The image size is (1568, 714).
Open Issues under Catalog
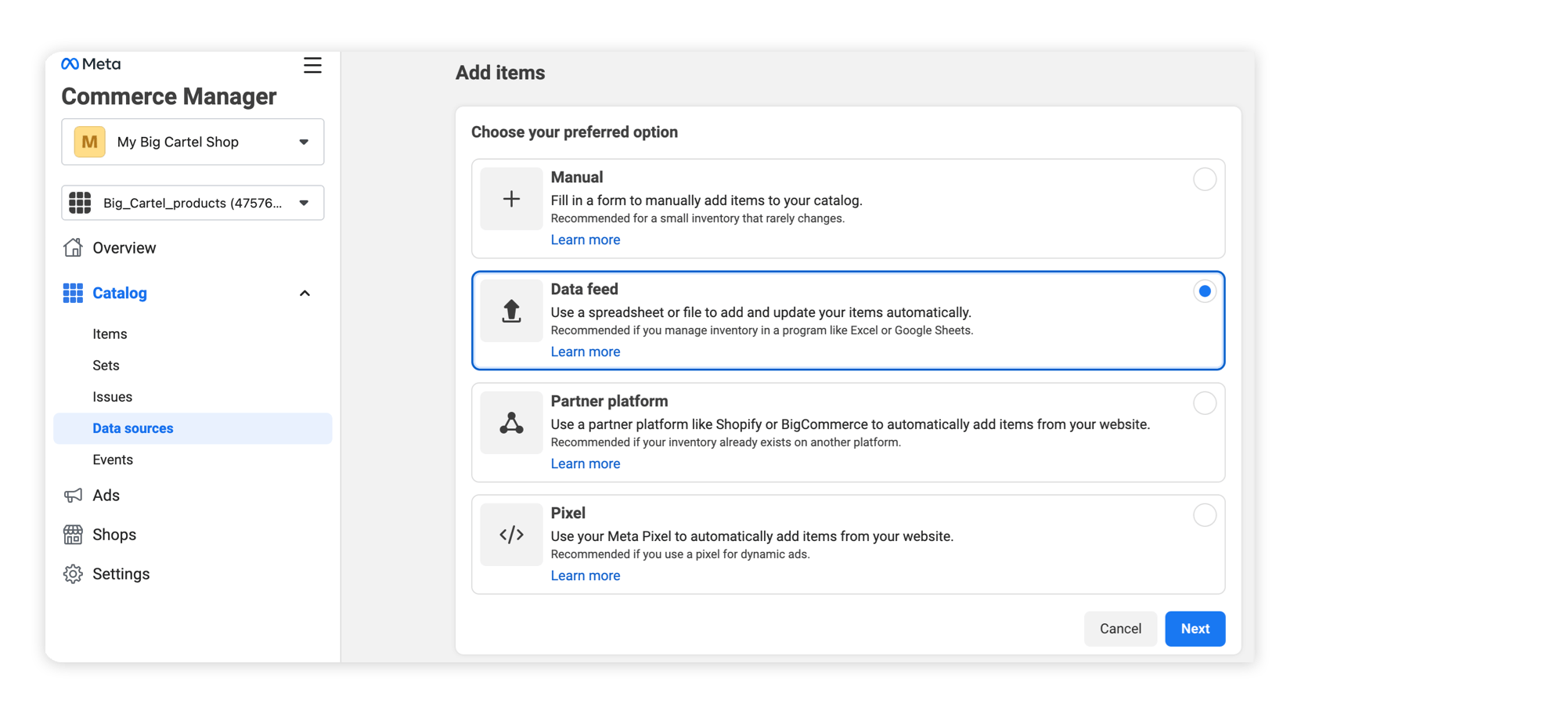point(112,397)
